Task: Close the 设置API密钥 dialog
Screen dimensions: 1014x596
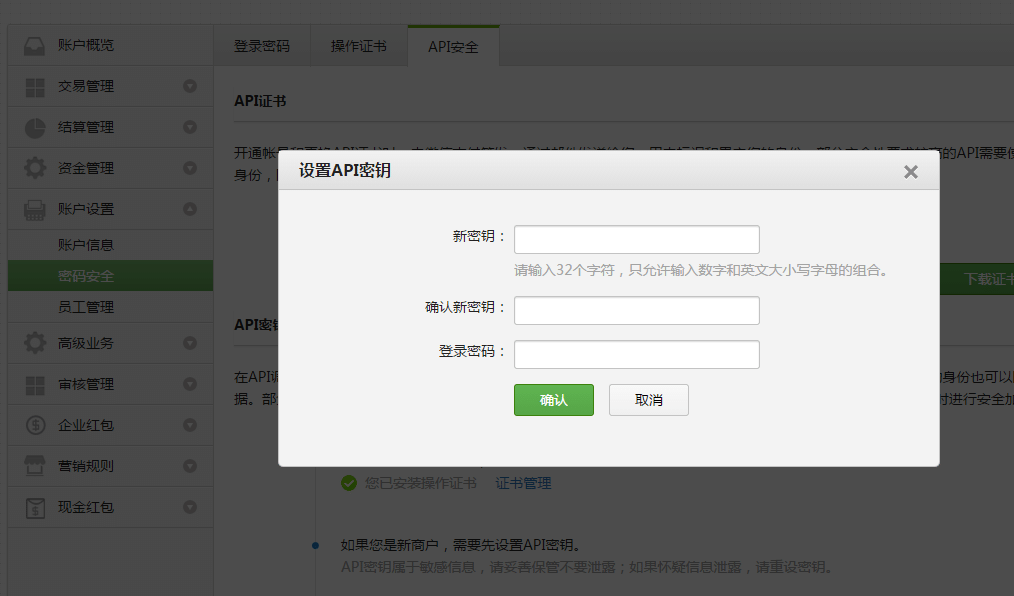Action: (910, 172)
